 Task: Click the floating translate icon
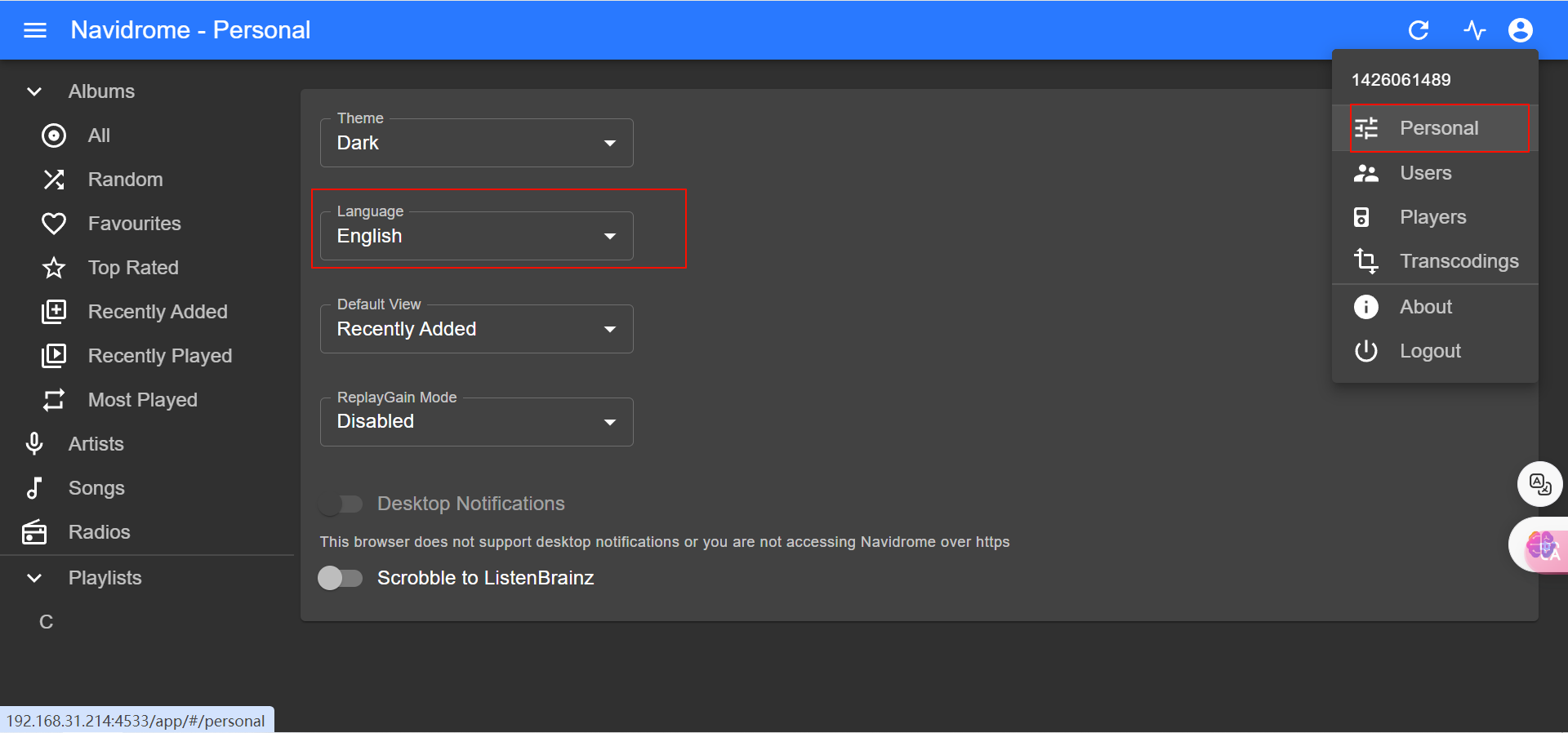(1540, 484)
